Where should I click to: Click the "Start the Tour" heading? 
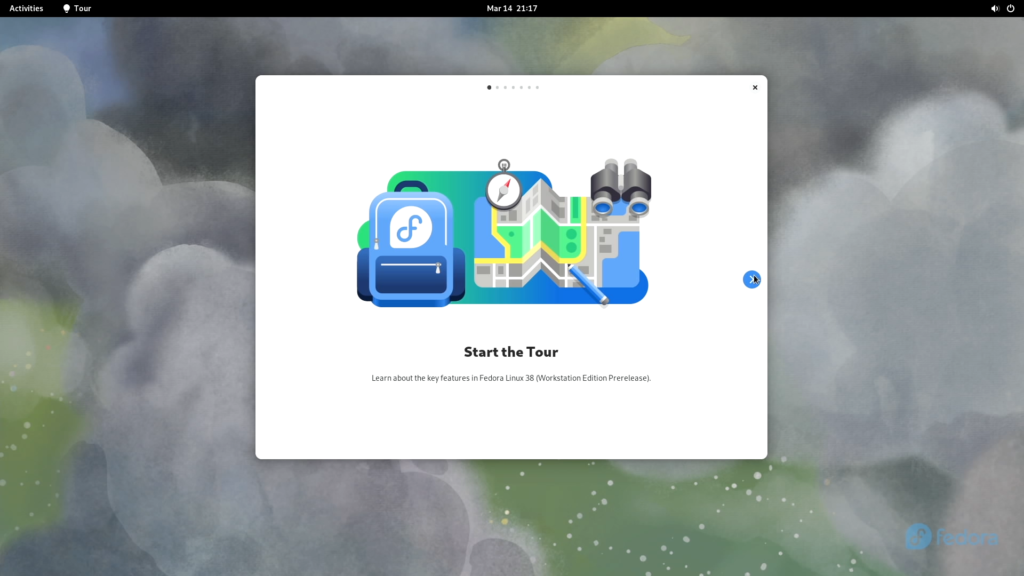[x=511, y=352]
